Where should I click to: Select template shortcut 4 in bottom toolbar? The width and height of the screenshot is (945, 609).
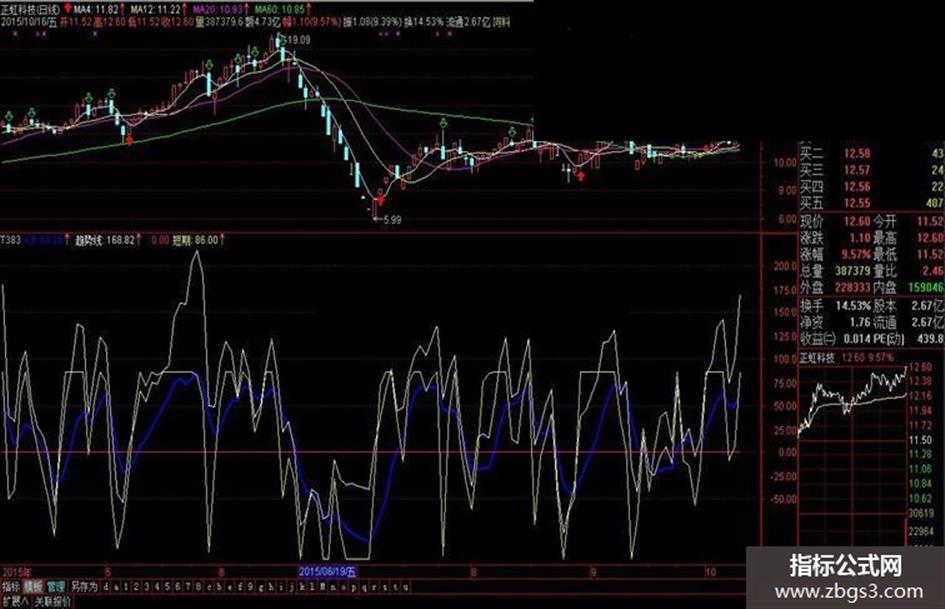(x=157, y=587)
